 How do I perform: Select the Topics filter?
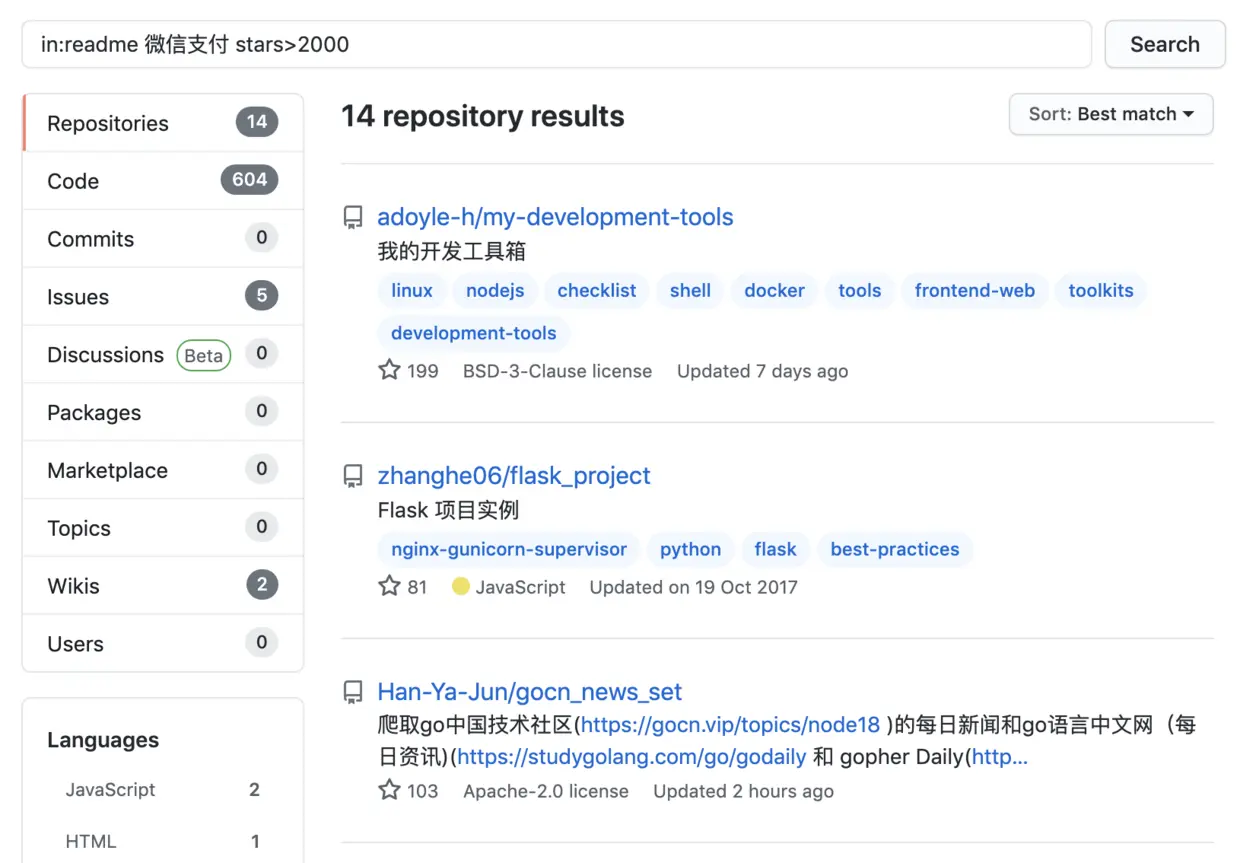point(163,528)
